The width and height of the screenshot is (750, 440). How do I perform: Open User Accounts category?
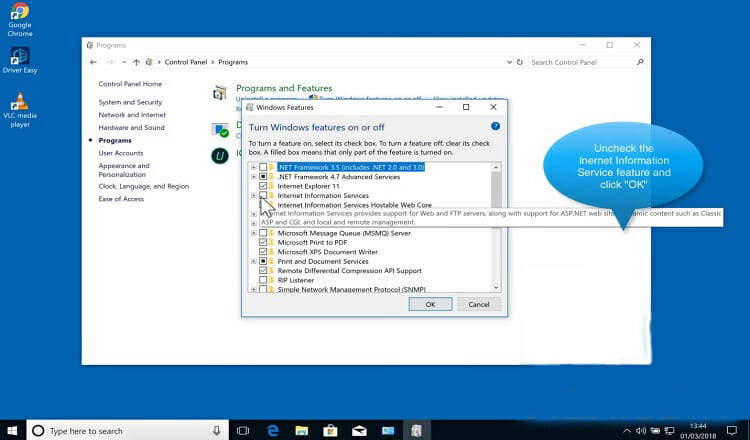[121, 153]
